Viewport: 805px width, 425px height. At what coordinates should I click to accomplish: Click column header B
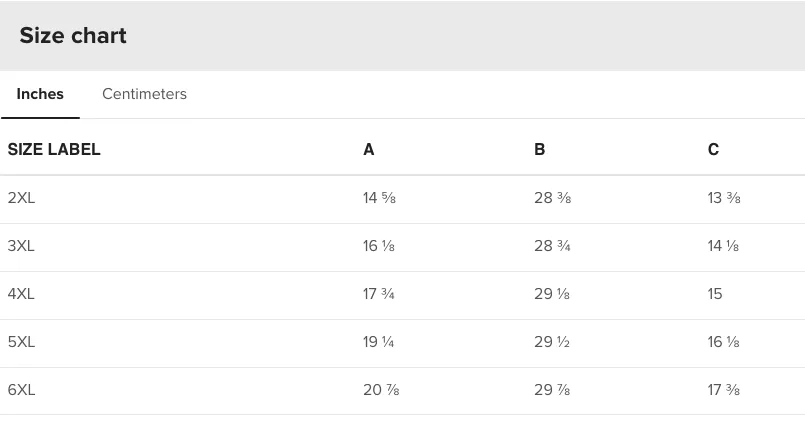pos(539,149)
